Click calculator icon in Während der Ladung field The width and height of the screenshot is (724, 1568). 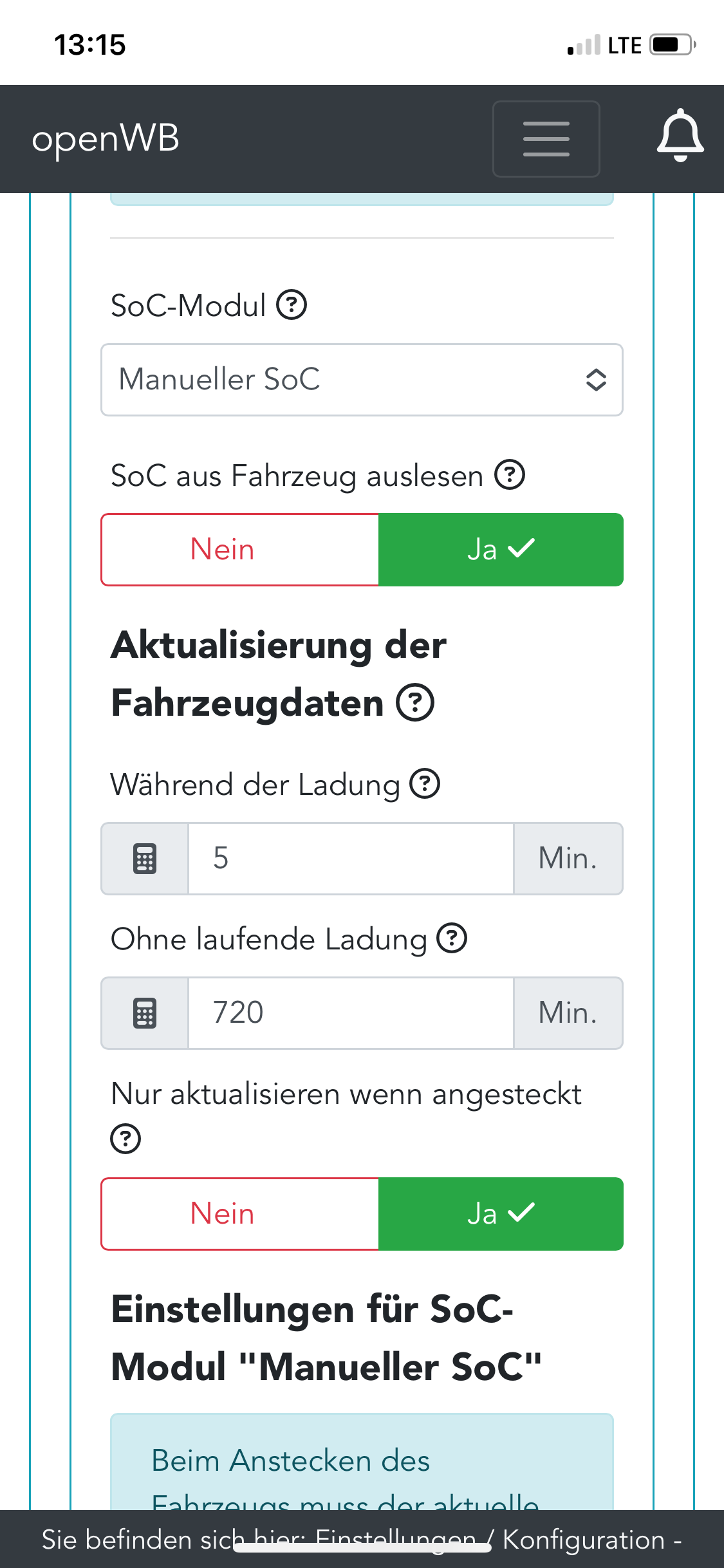tap(145, 859)
